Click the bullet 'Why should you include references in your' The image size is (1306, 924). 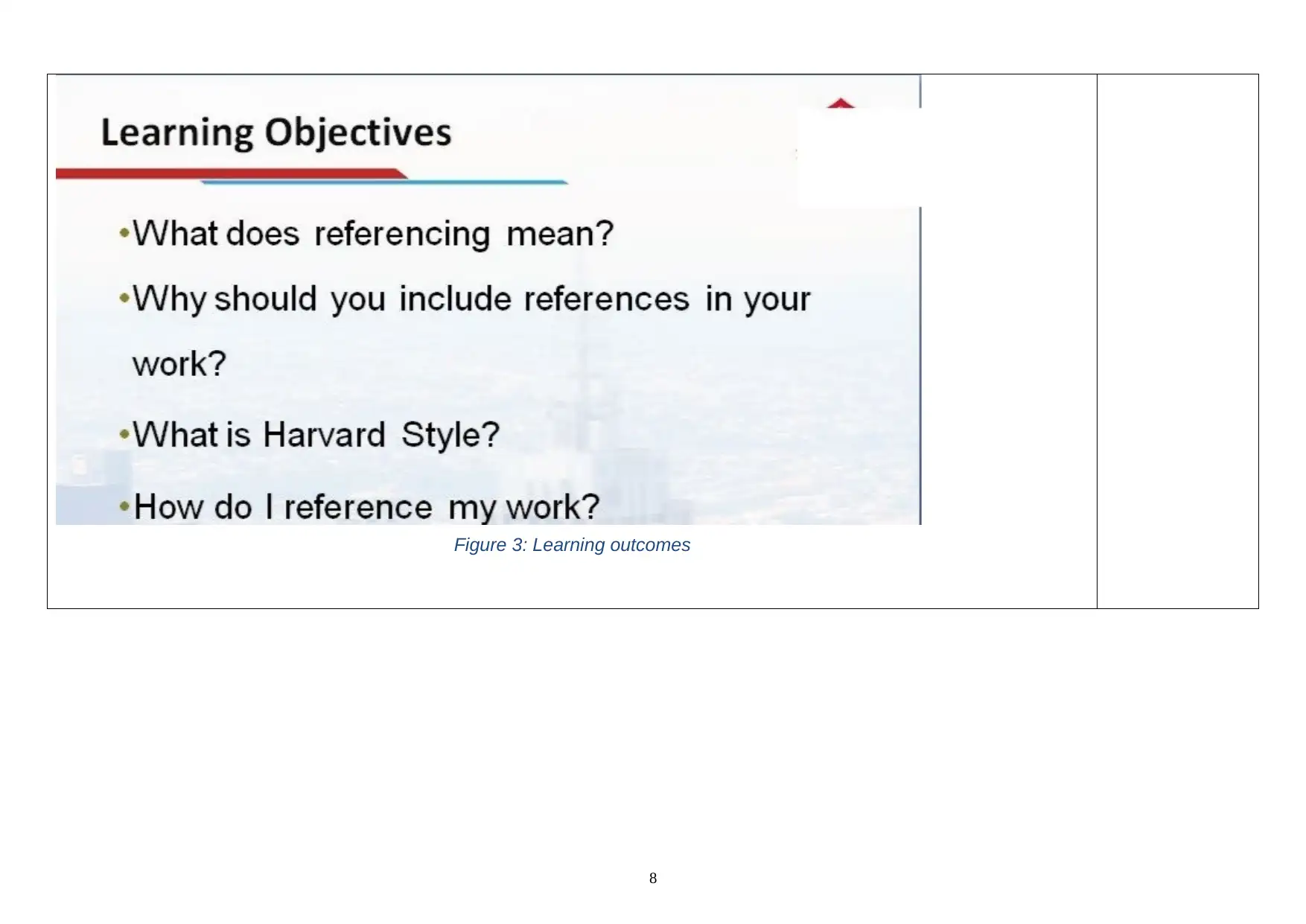point(471,299)
